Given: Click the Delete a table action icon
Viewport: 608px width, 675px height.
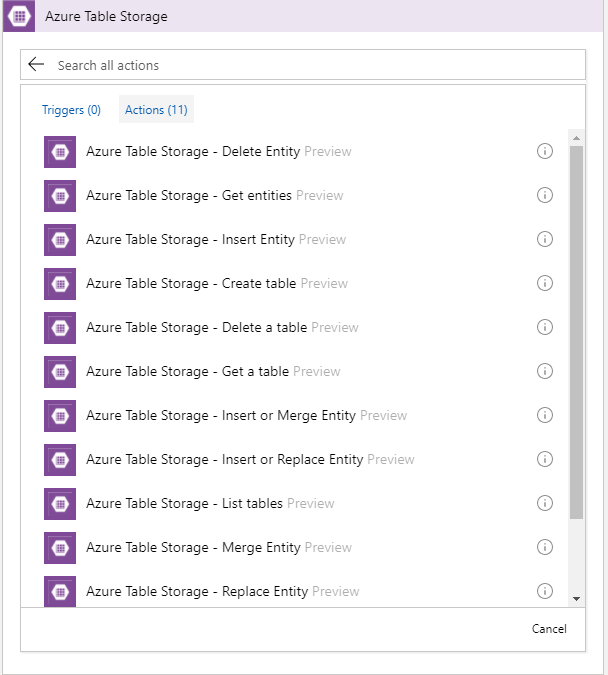Looking at the screenshot, I should [60, 328].
